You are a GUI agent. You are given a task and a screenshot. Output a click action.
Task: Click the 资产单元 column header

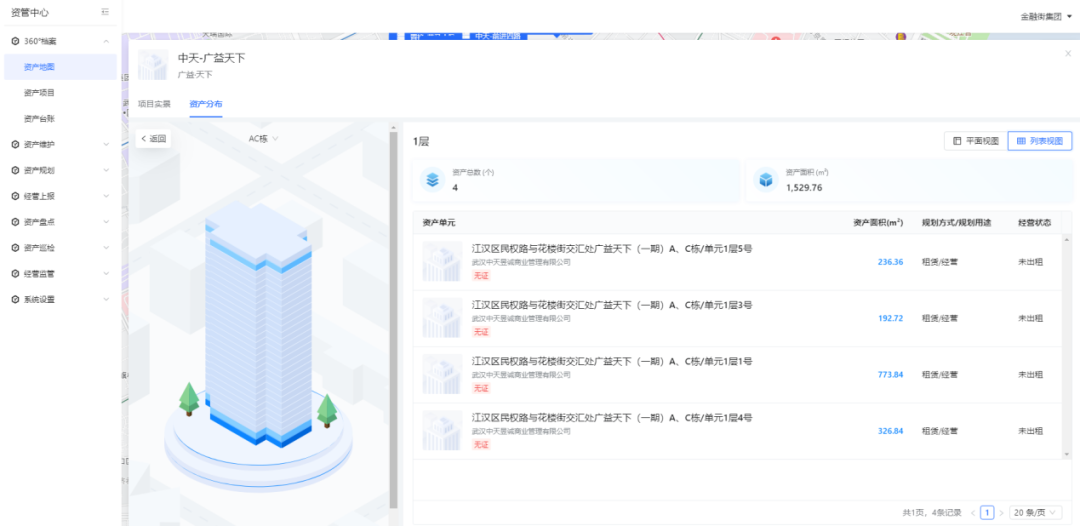(x=439, y=223)
